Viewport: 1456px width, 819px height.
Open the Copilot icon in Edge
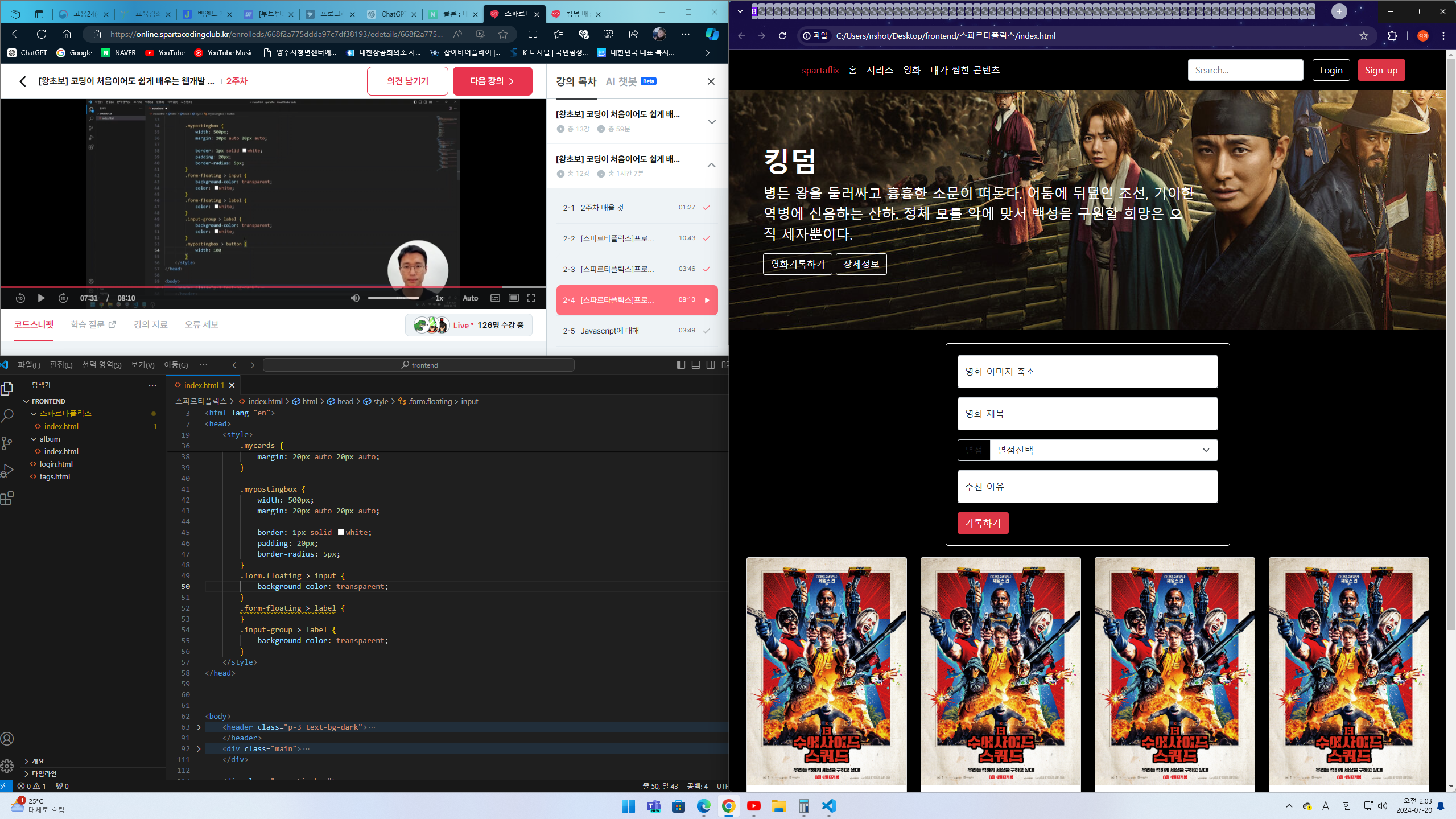point(712,34)
